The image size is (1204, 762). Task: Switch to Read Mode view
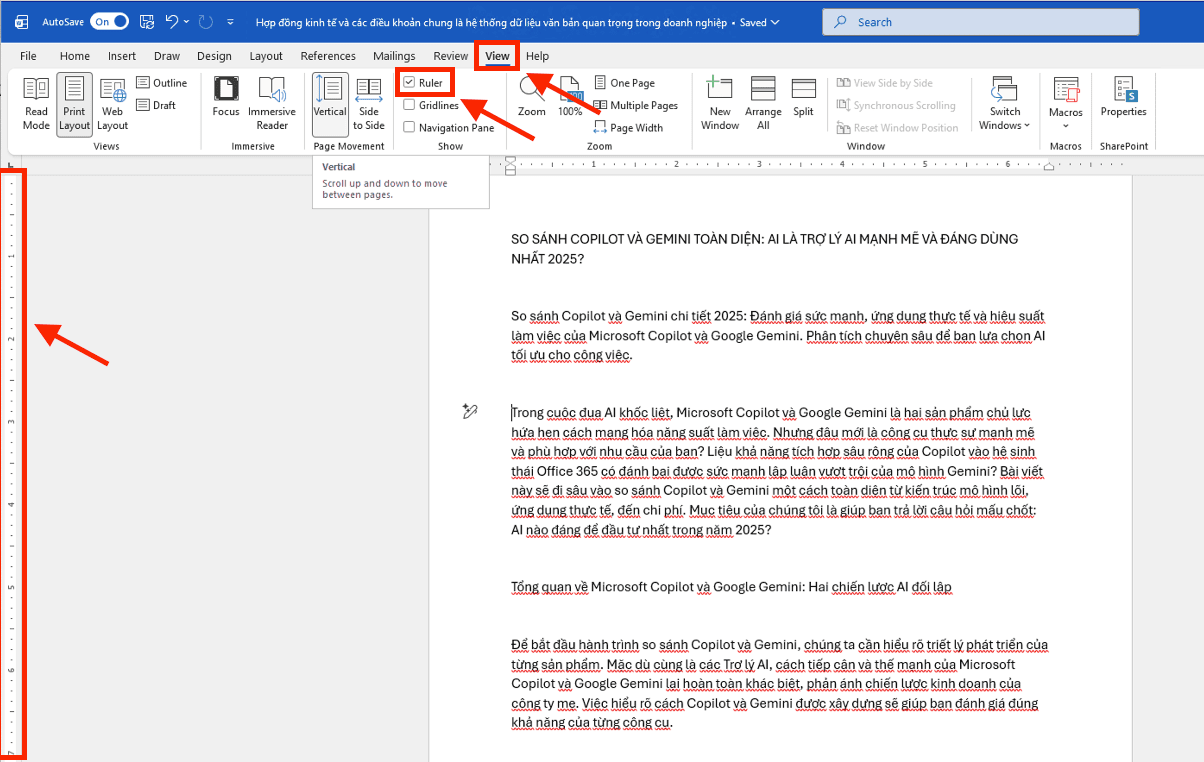pyautogui.click(x=36, y=104)
